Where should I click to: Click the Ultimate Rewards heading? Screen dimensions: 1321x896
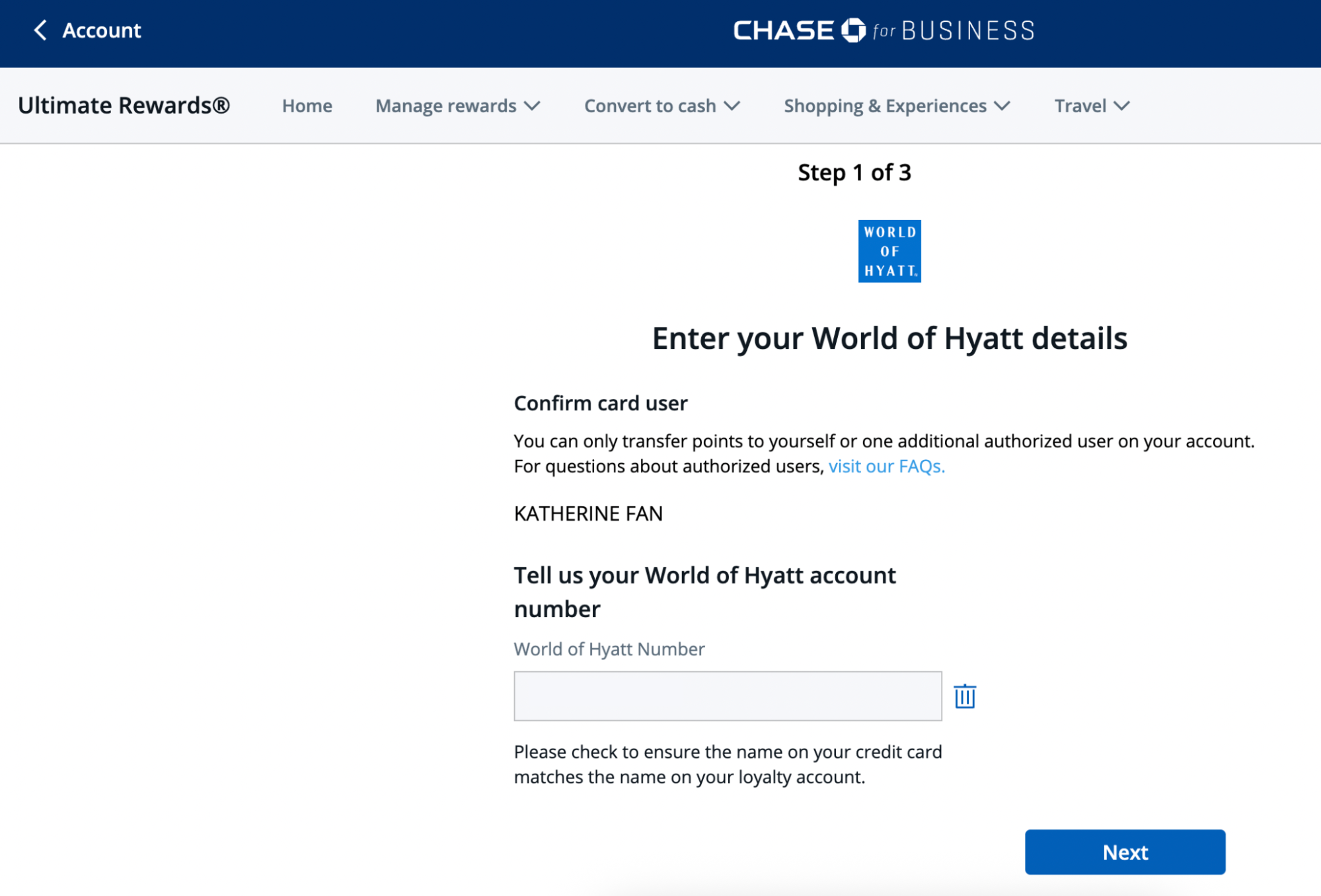124,105
